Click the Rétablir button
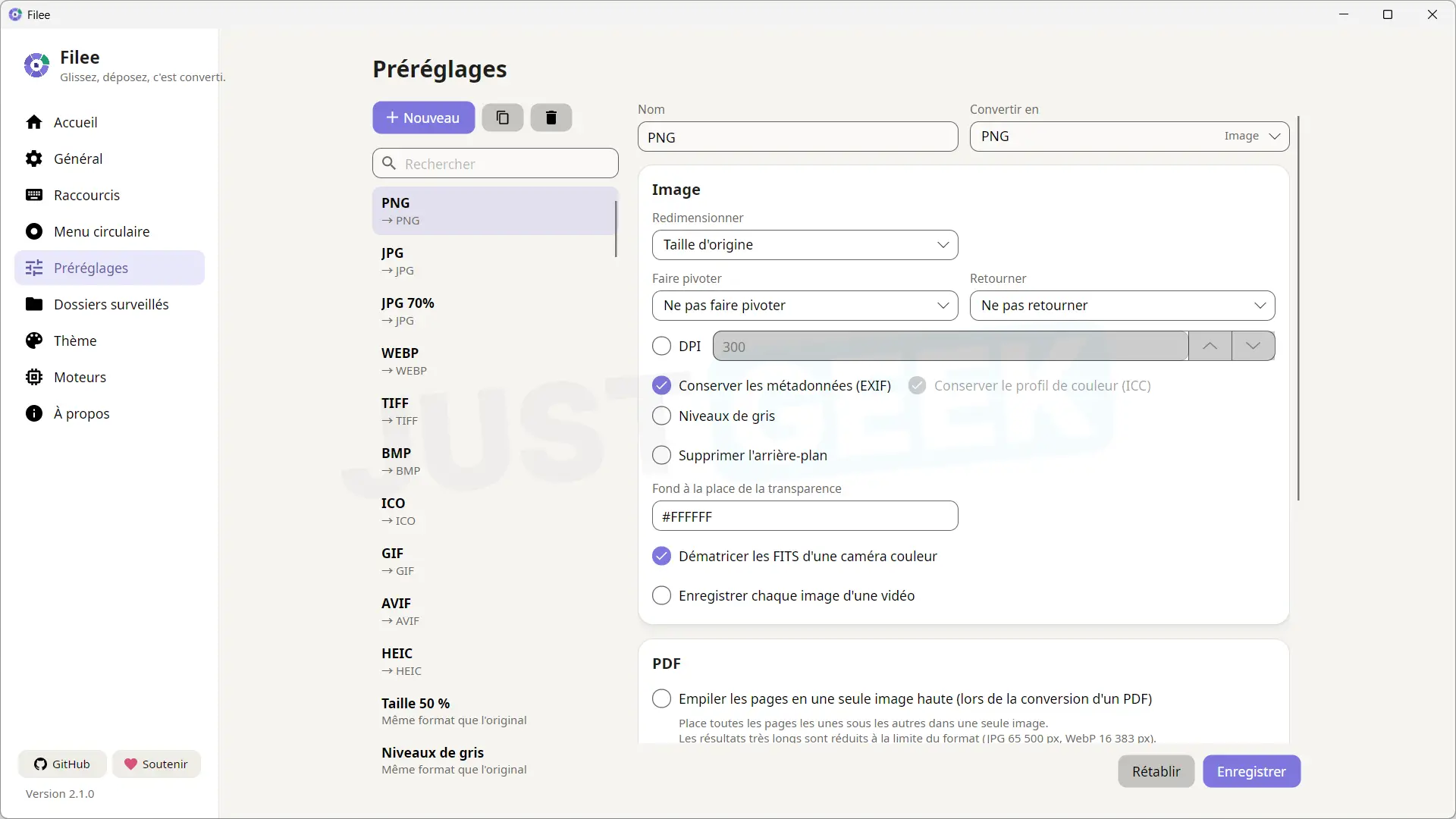 [1156, 771]
